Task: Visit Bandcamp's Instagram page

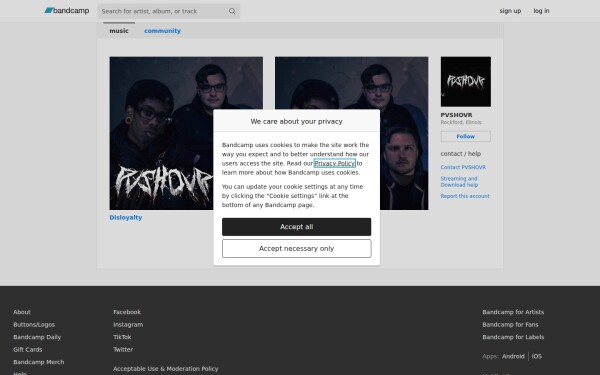Action: click(x=128, y=324)
